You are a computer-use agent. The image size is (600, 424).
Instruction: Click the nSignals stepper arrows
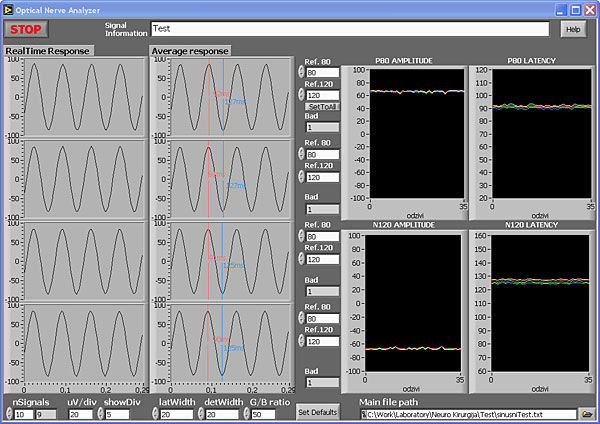click(x=10, y=413)
